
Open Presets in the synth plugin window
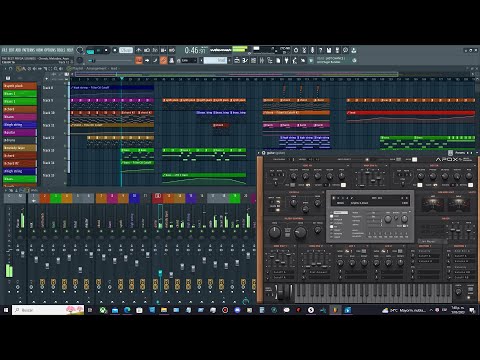pos(460,153)
